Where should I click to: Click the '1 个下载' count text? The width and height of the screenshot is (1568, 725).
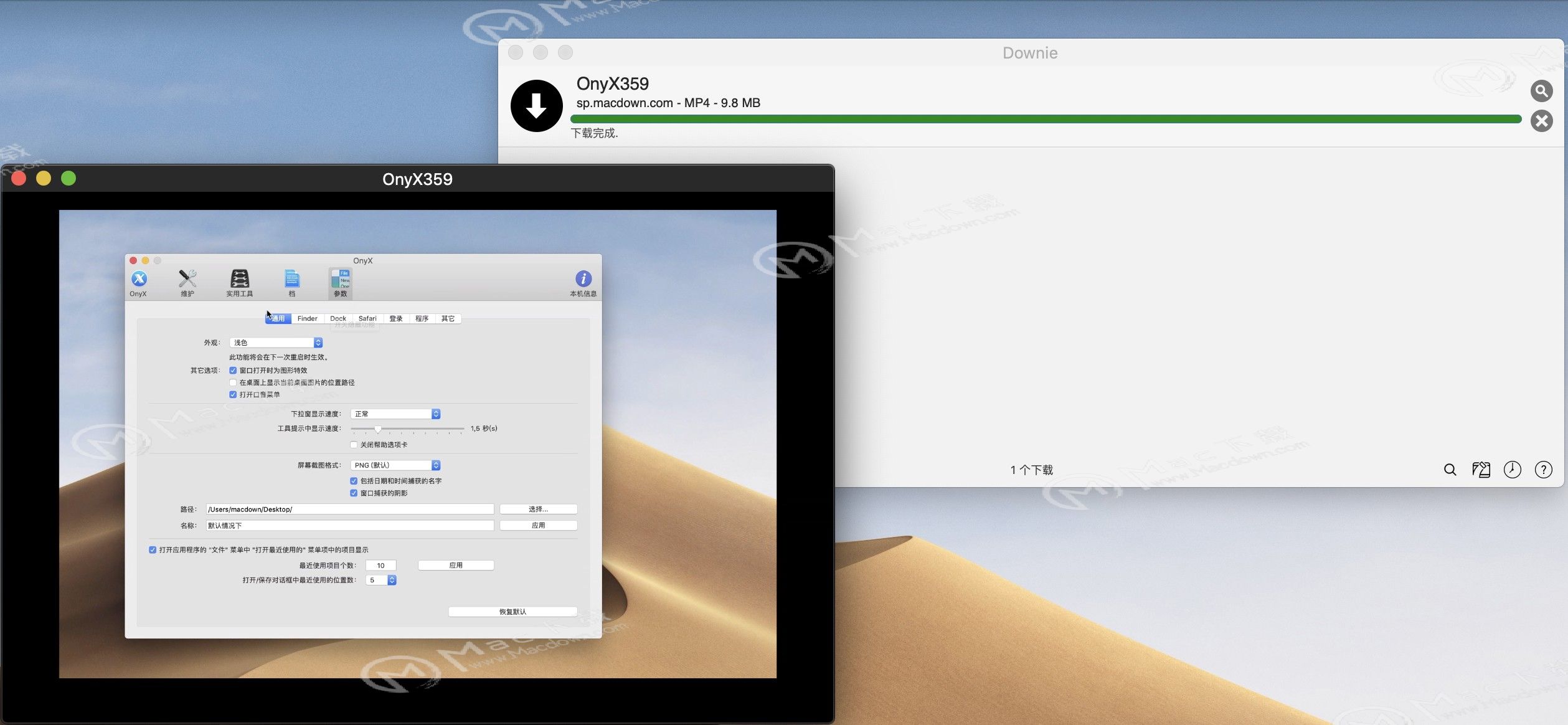point(1032,470)
